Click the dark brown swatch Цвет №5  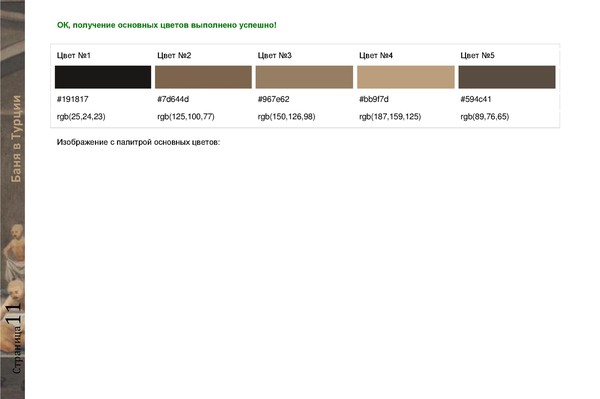pyautogui.click(x=507, y=77)
